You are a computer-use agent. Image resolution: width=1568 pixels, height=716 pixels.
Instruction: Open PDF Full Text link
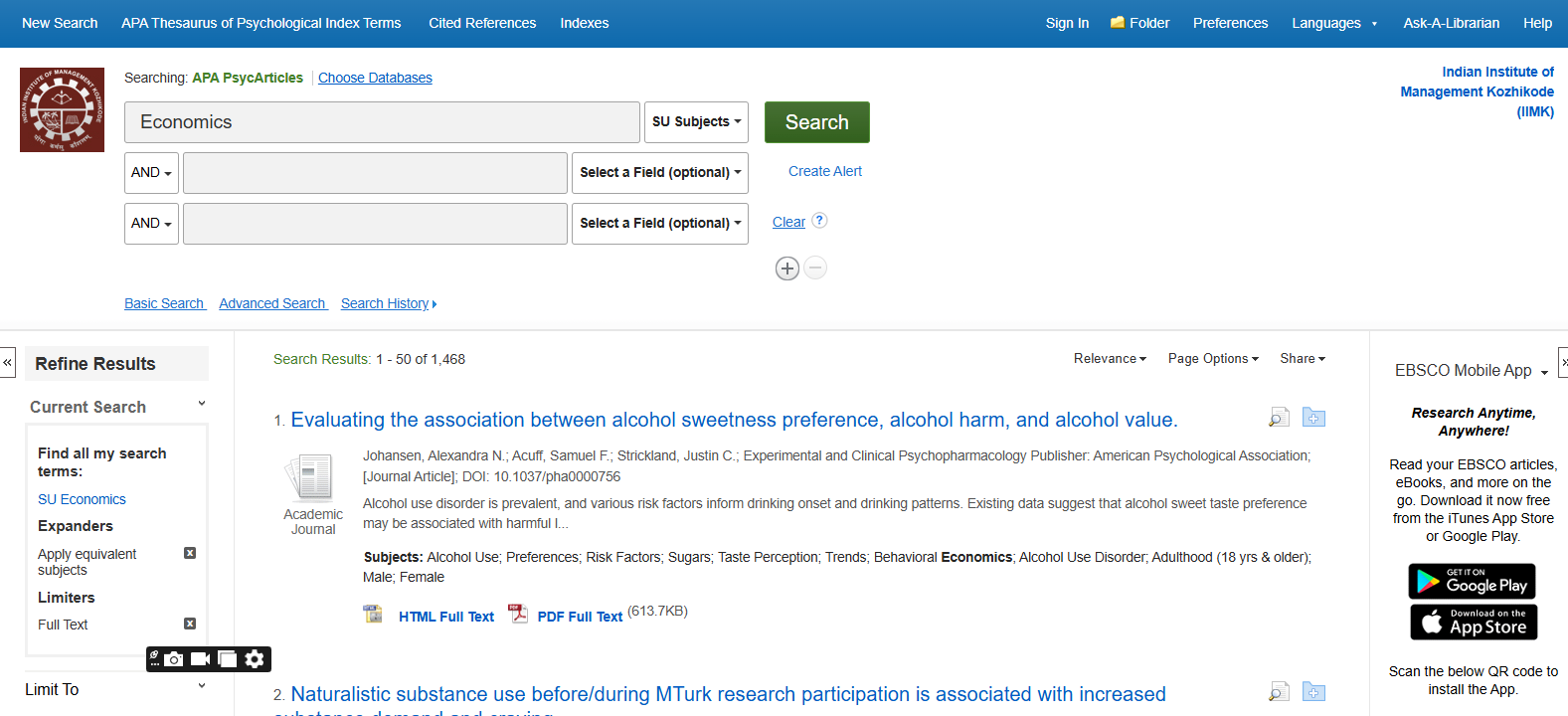tap(580, 617)
